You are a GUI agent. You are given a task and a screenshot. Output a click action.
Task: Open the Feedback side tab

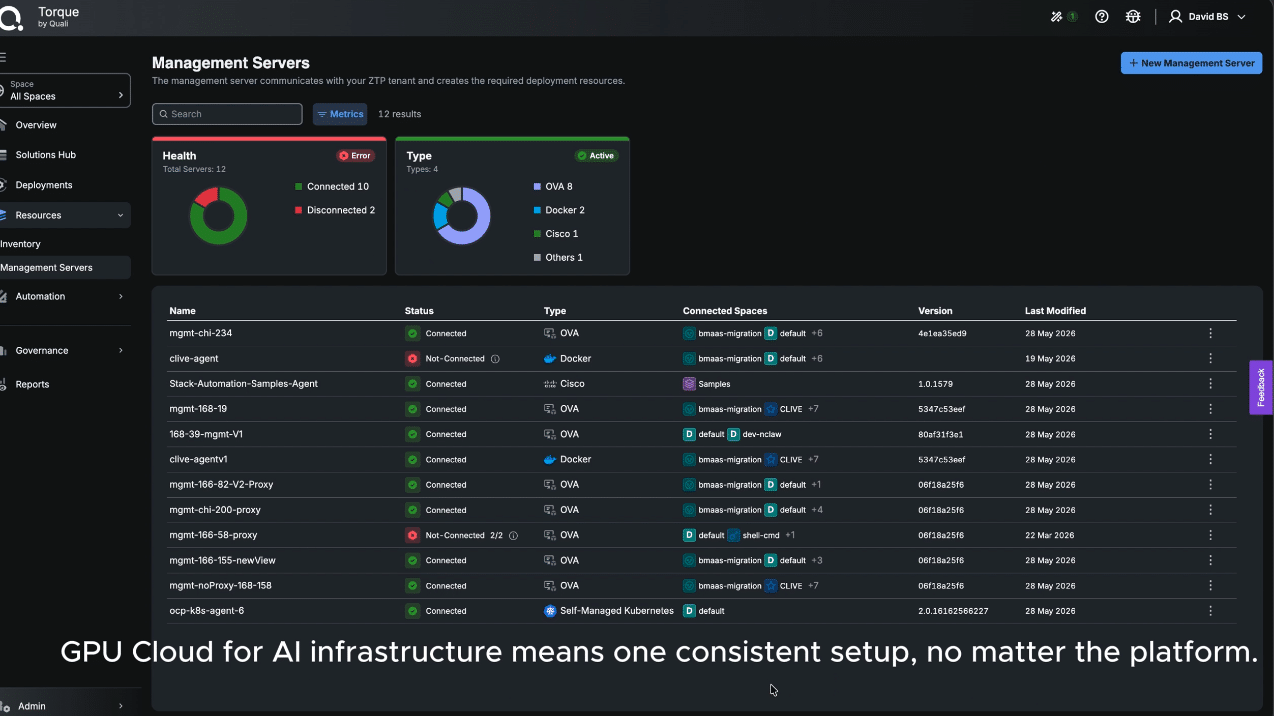(x=1261, y=387)
